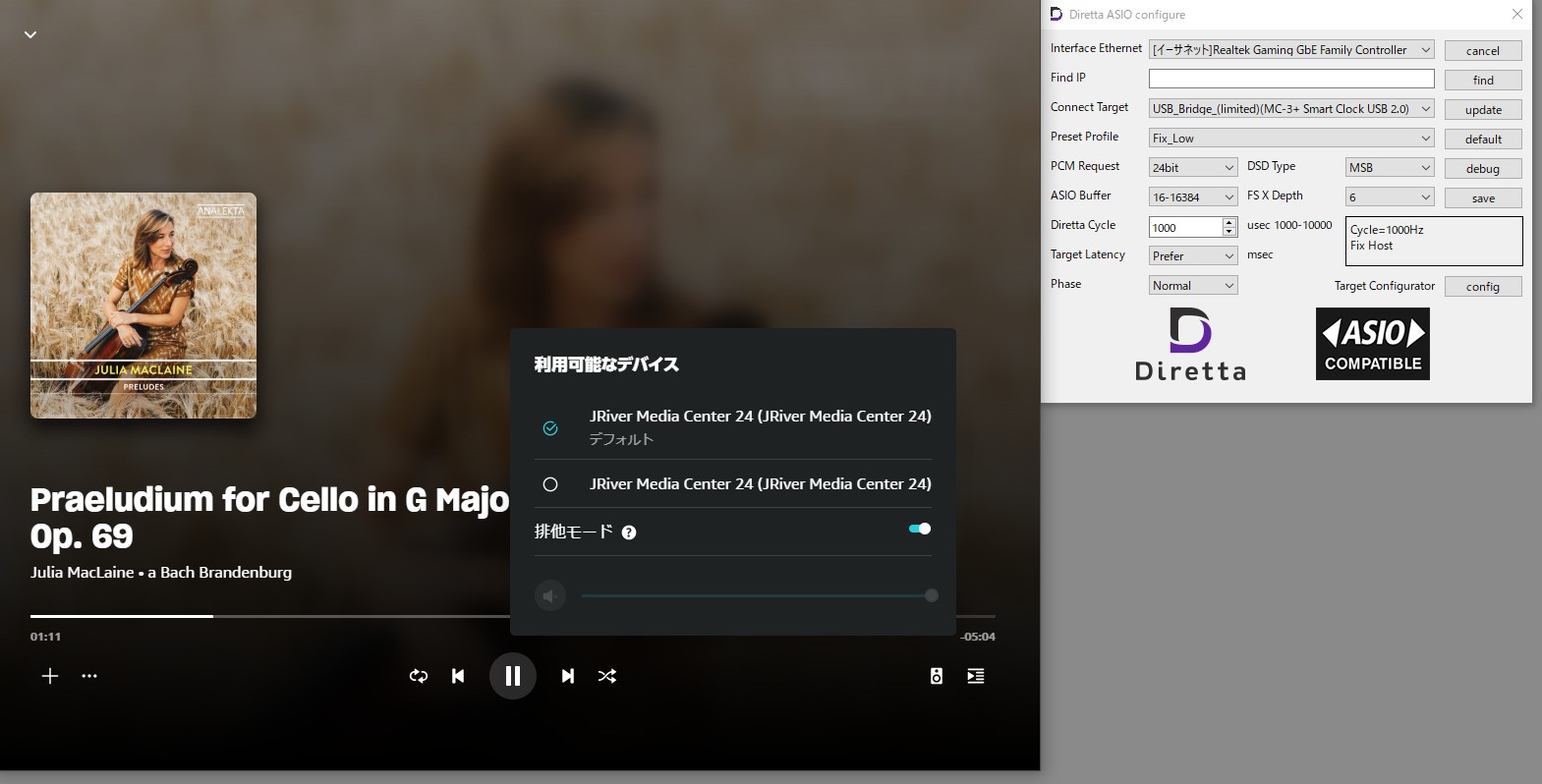Image resolution: width=1542 pixels, height=784 pixels.
Task: Open Phase Normal dropdown
Action: click(x=1193, y=285)
